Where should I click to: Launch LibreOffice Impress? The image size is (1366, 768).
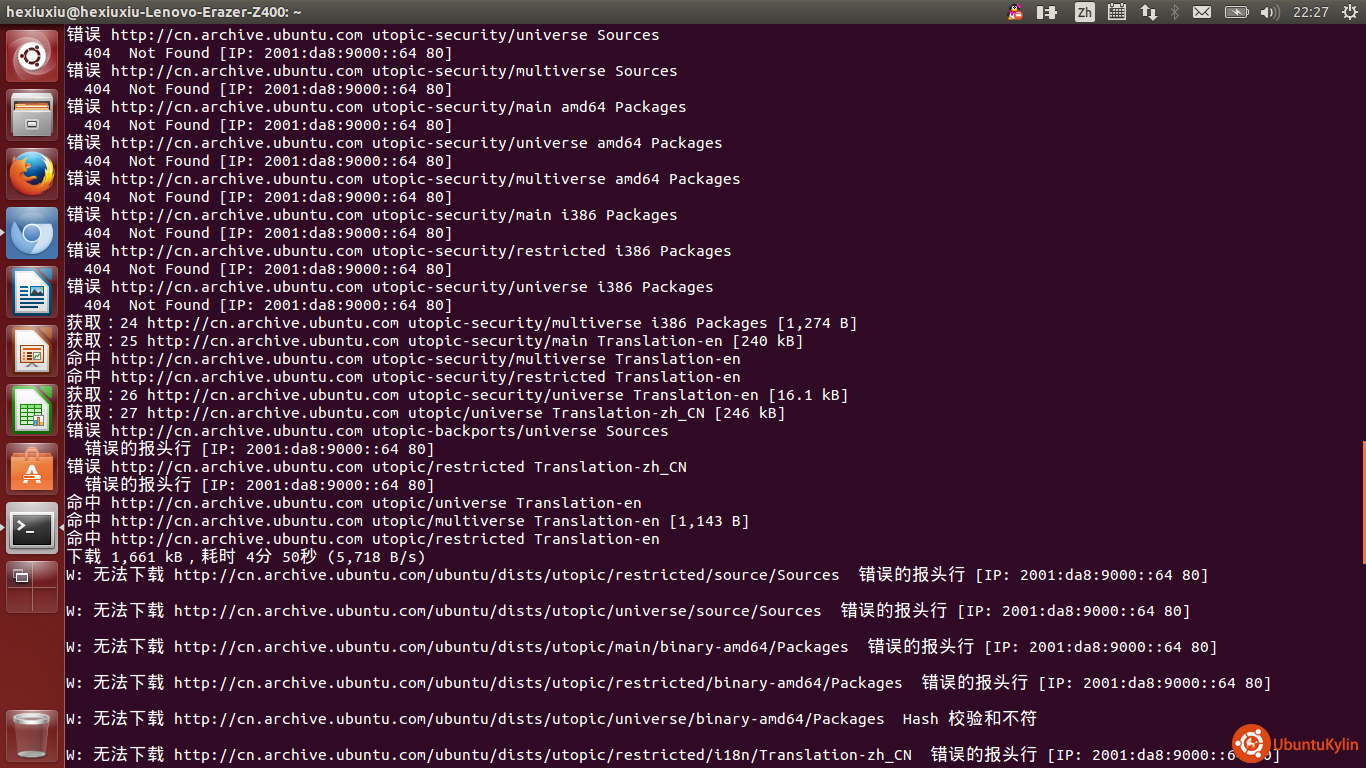tap(32, 351)
